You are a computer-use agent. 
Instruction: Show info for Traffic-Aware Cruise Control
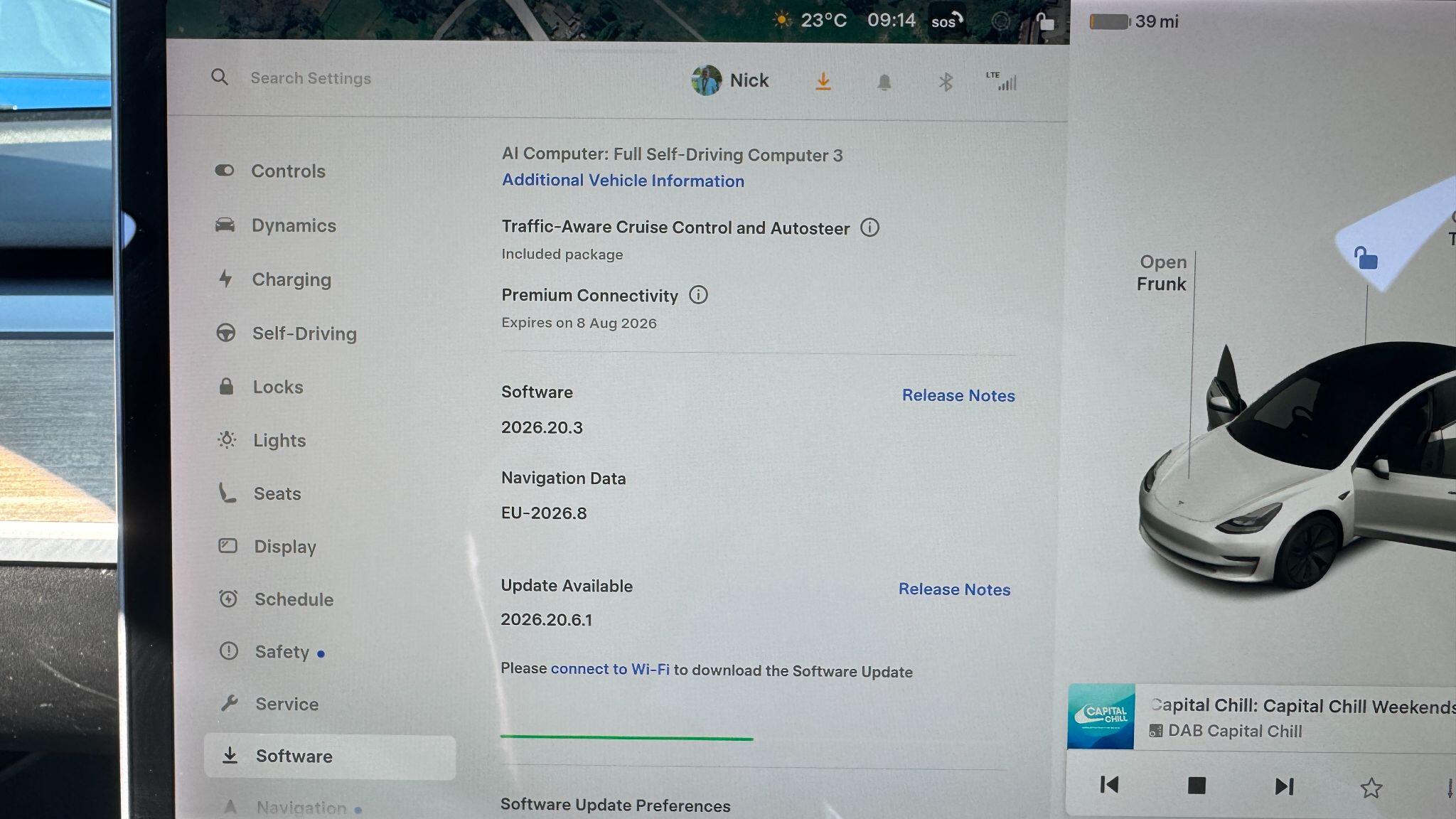tap(869, 227)
